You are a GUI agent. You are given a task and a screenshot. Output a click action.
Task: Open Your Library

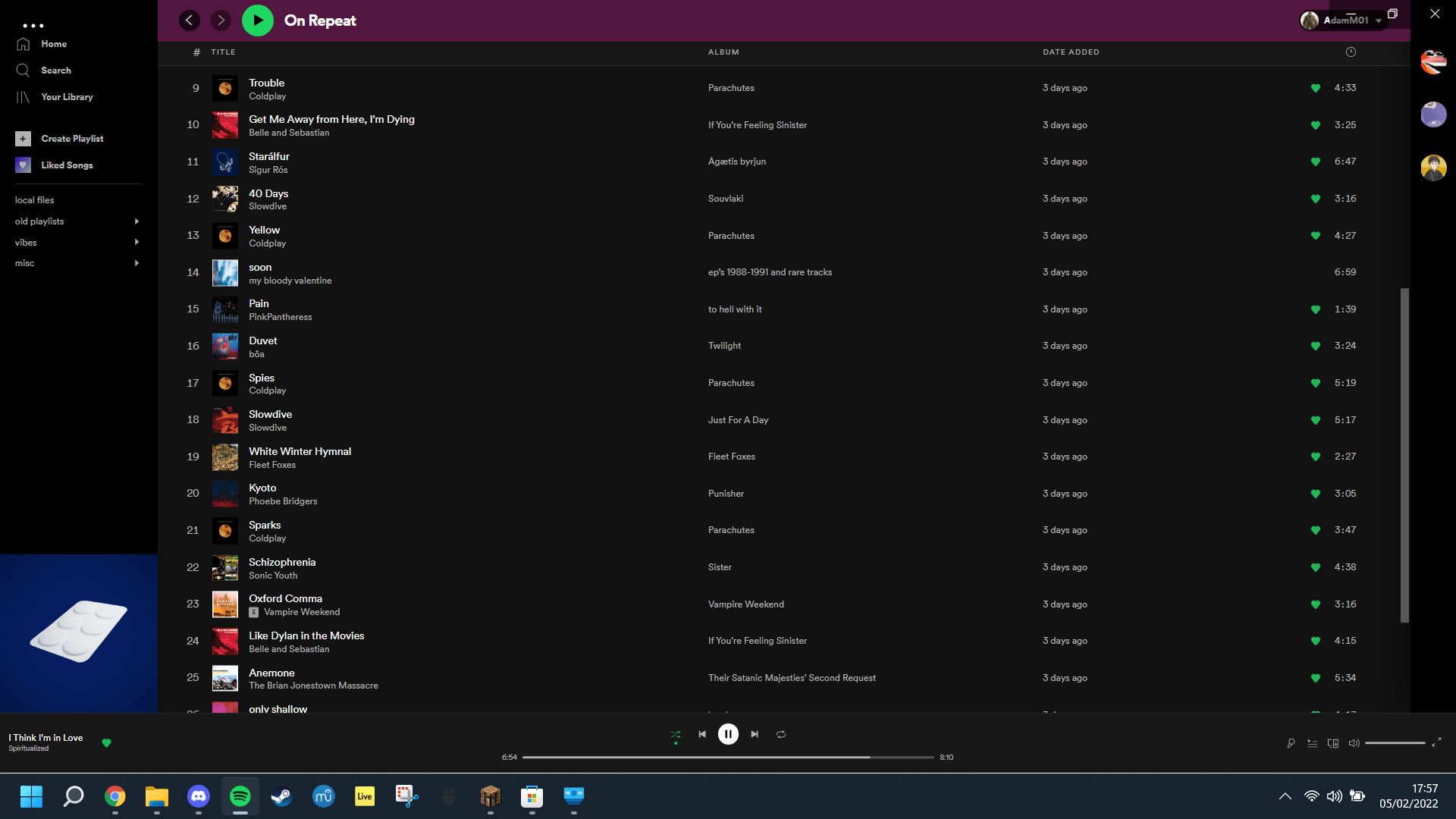tap(67, 96)
